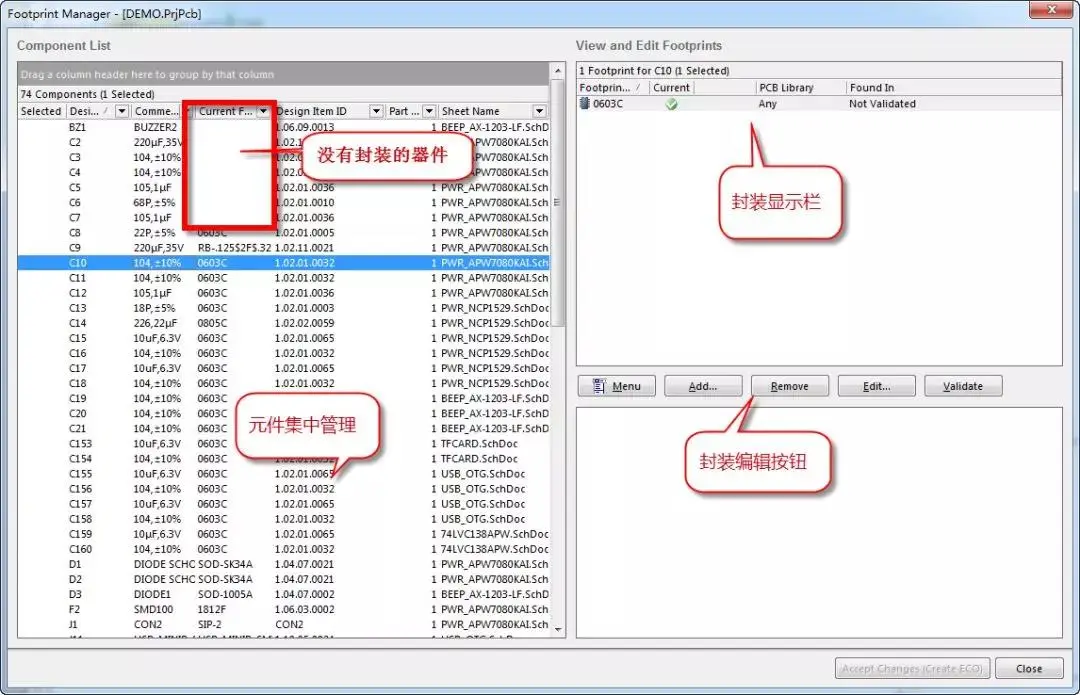Open the Designator column filter dropdown

tap(122, 111)
